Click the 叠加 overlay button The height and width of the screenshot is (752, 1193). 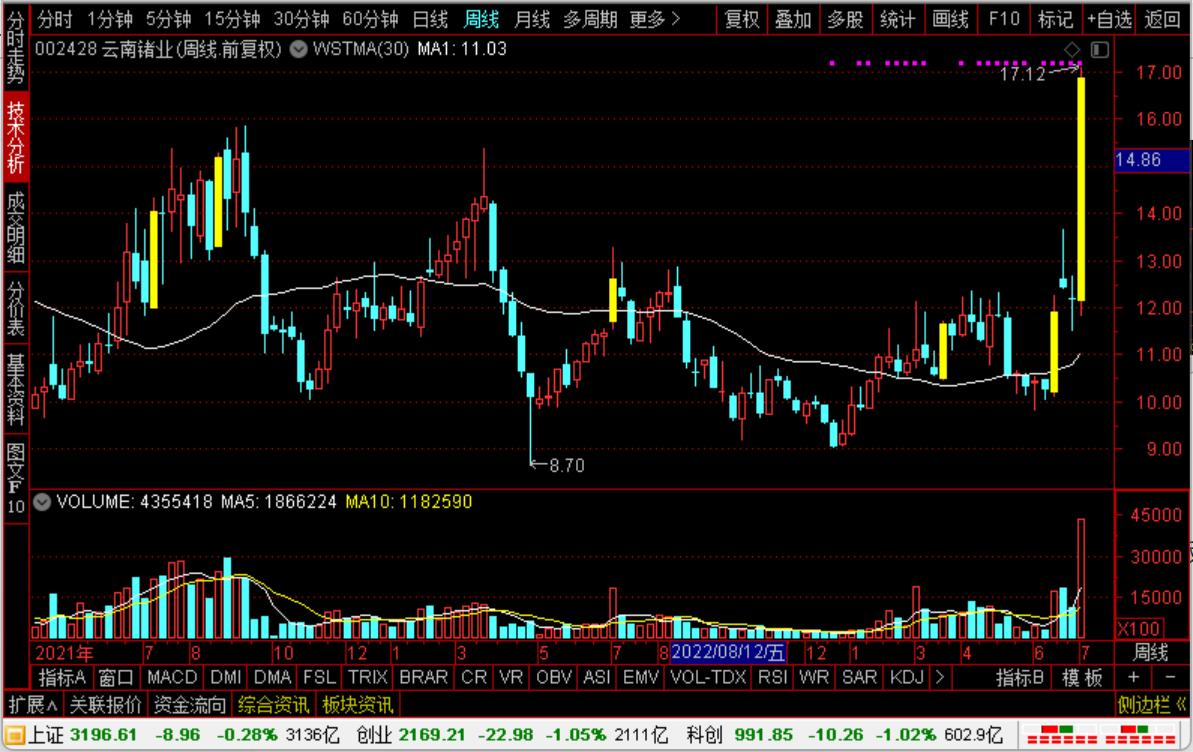[x=793, y=19]
